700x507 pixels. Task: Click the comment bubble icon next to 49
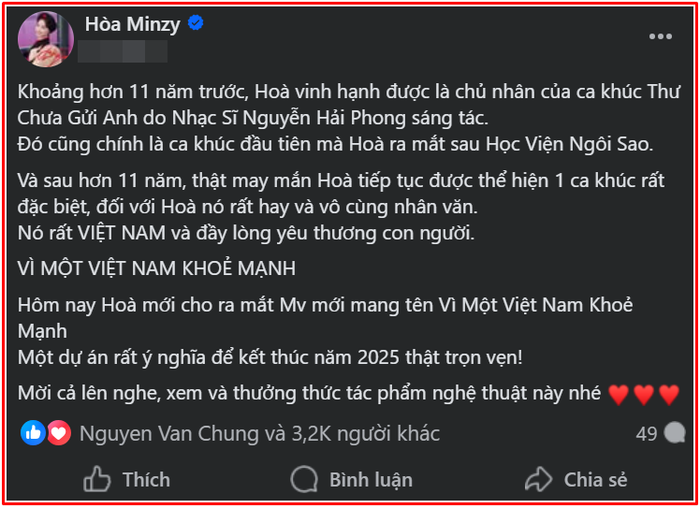675,433
